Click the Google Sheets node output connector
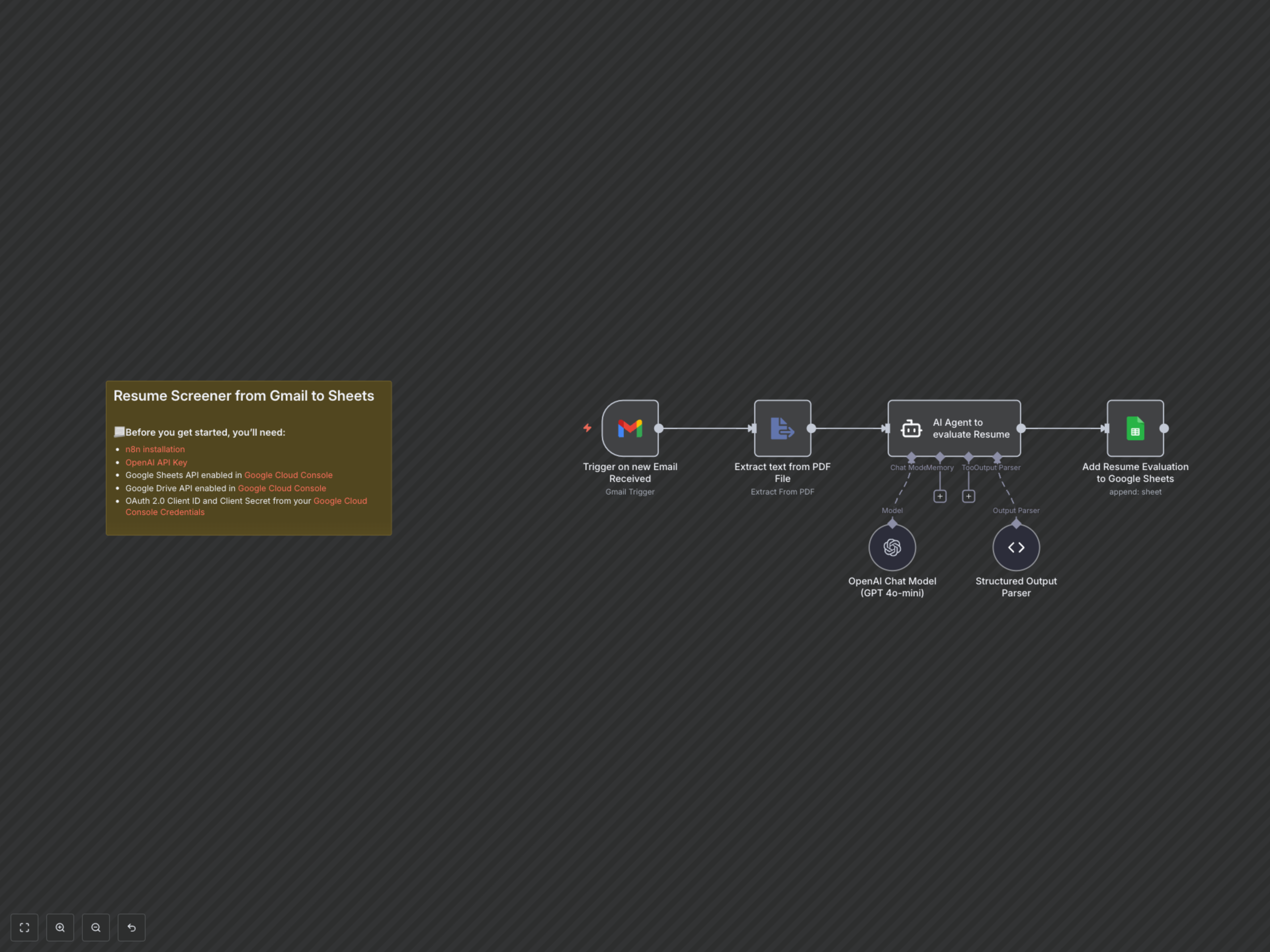Viewport: 1270px width, 952px height. click(x=1164, y=428)
